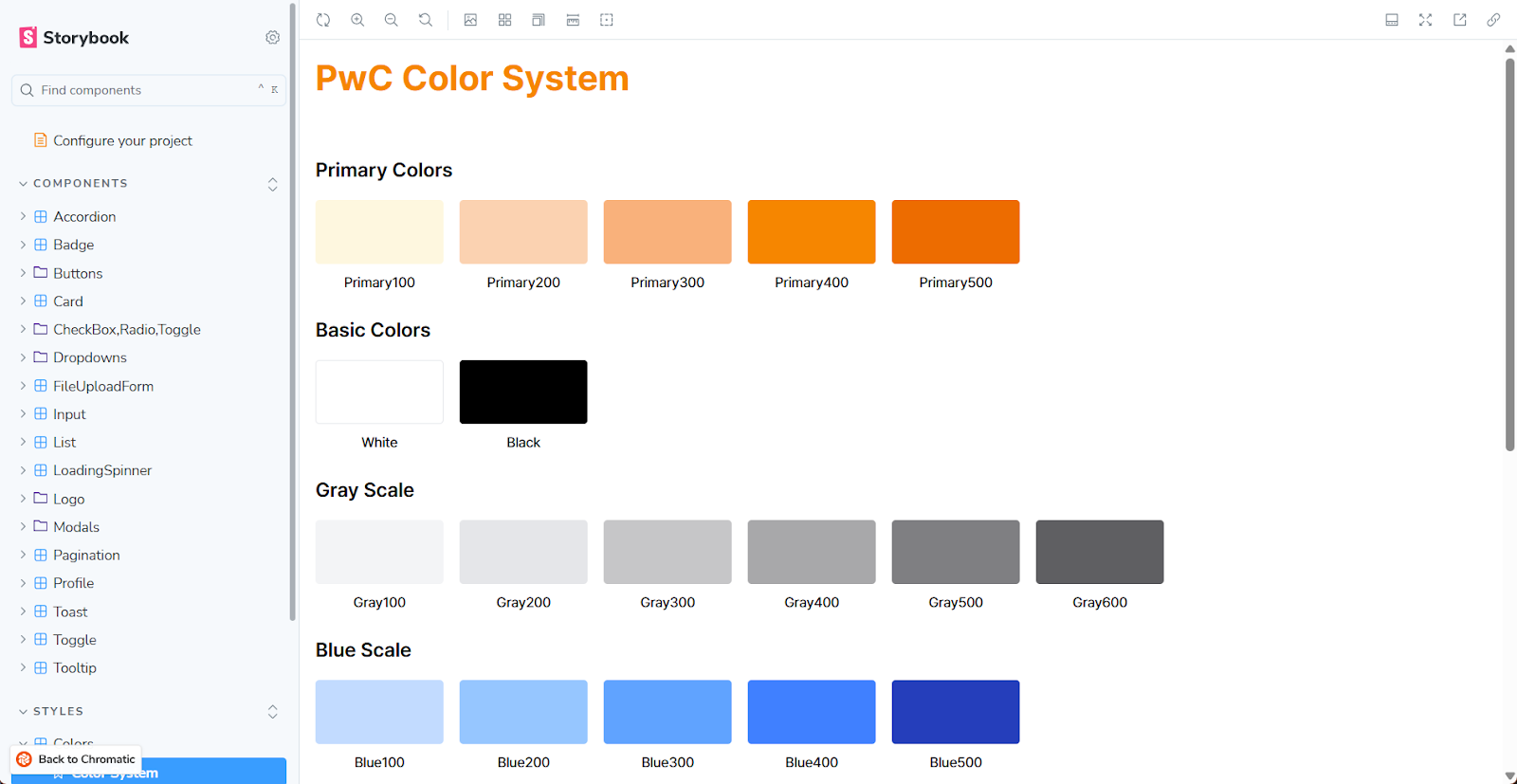Click the Primary200 color swatch

click(523, 231)
